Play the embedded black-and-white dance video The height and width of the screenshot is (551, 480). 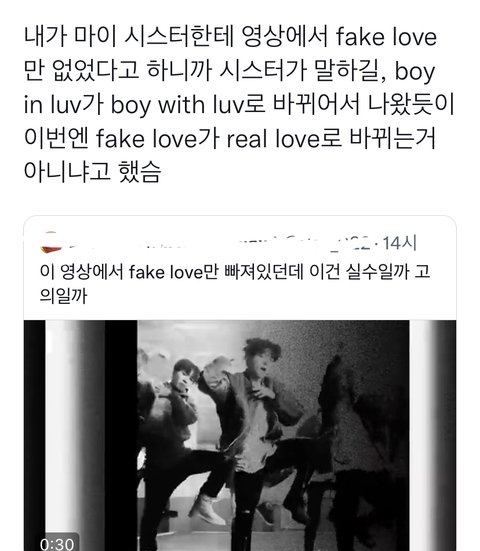(240, 435)
